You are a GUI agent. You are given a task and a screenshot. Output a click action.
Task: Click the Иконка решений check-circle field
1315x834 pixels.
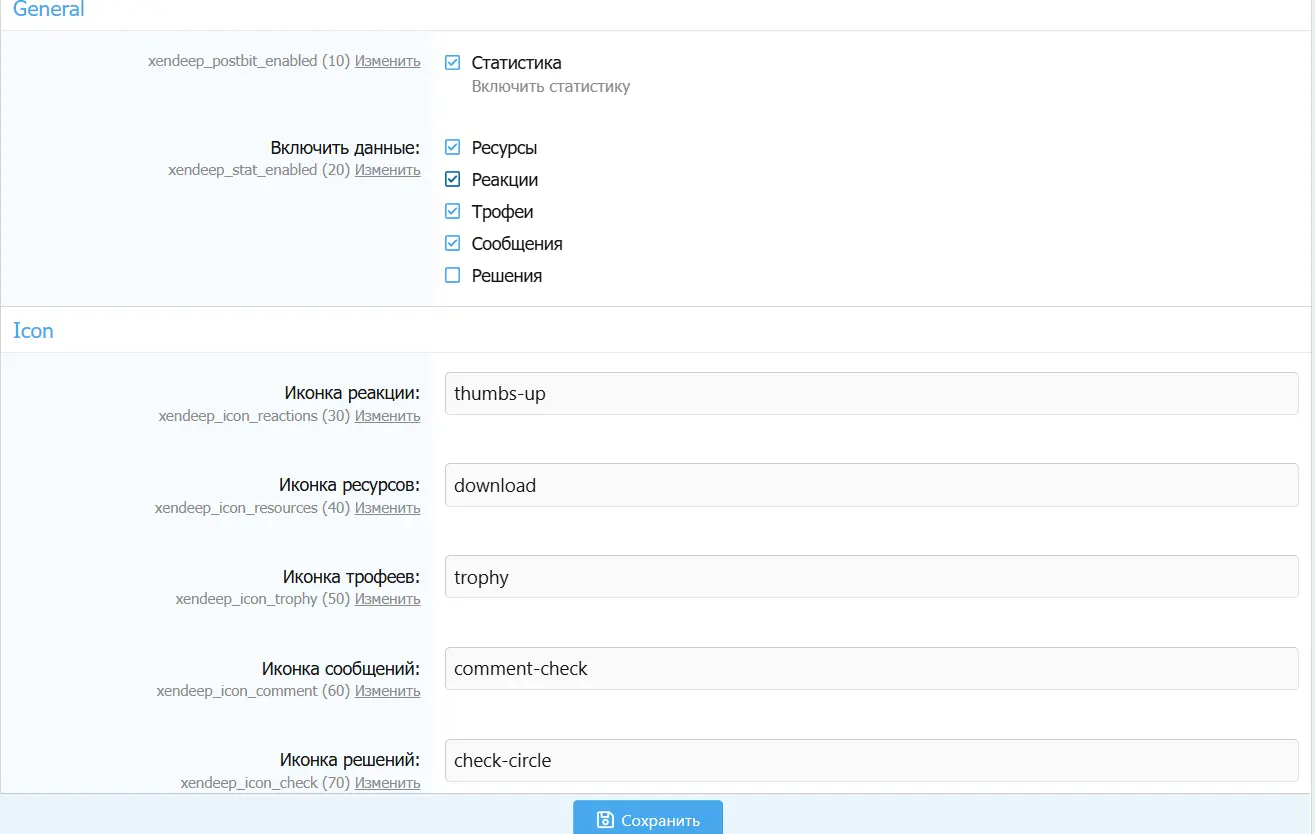tap(871, 761)
